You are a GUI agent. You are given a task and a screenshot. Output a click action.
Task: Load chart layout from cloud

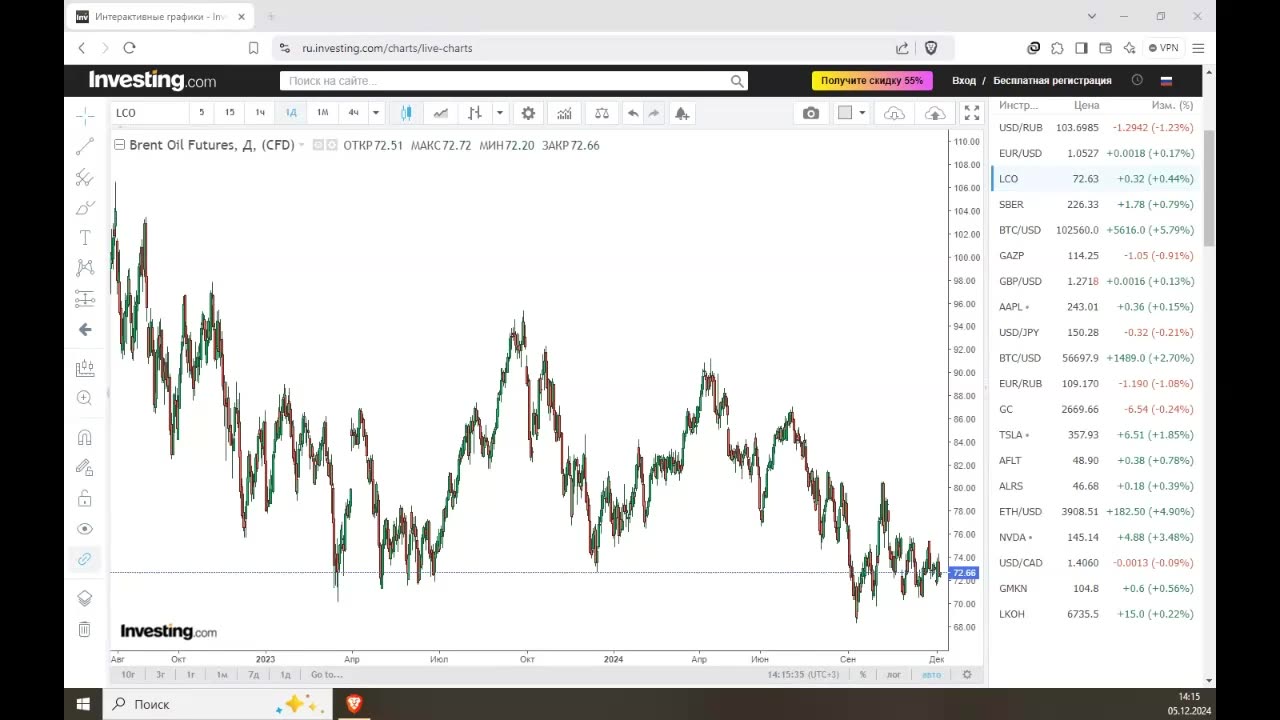click(895, 113)
